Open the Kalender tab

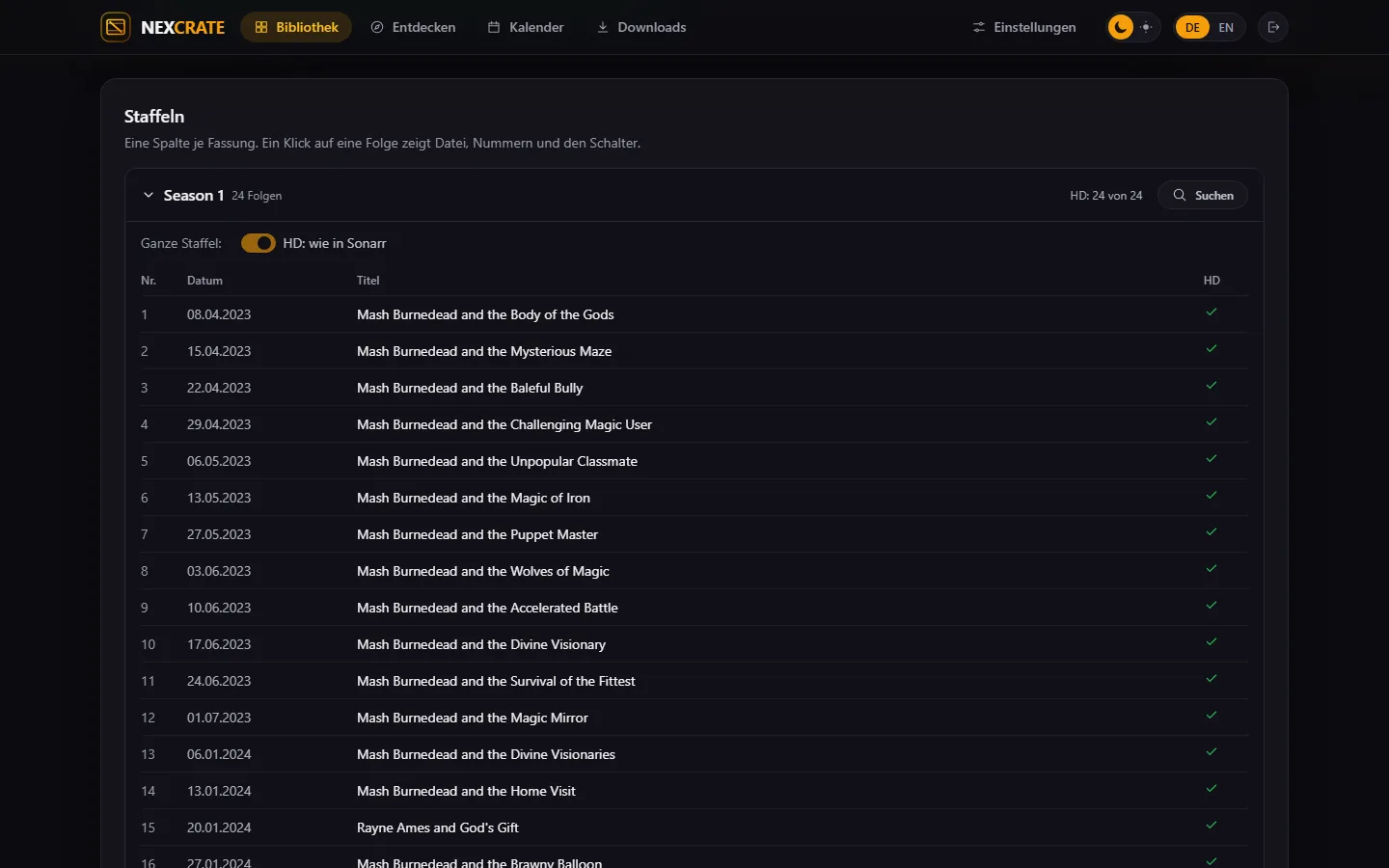(x=526, y=27)
